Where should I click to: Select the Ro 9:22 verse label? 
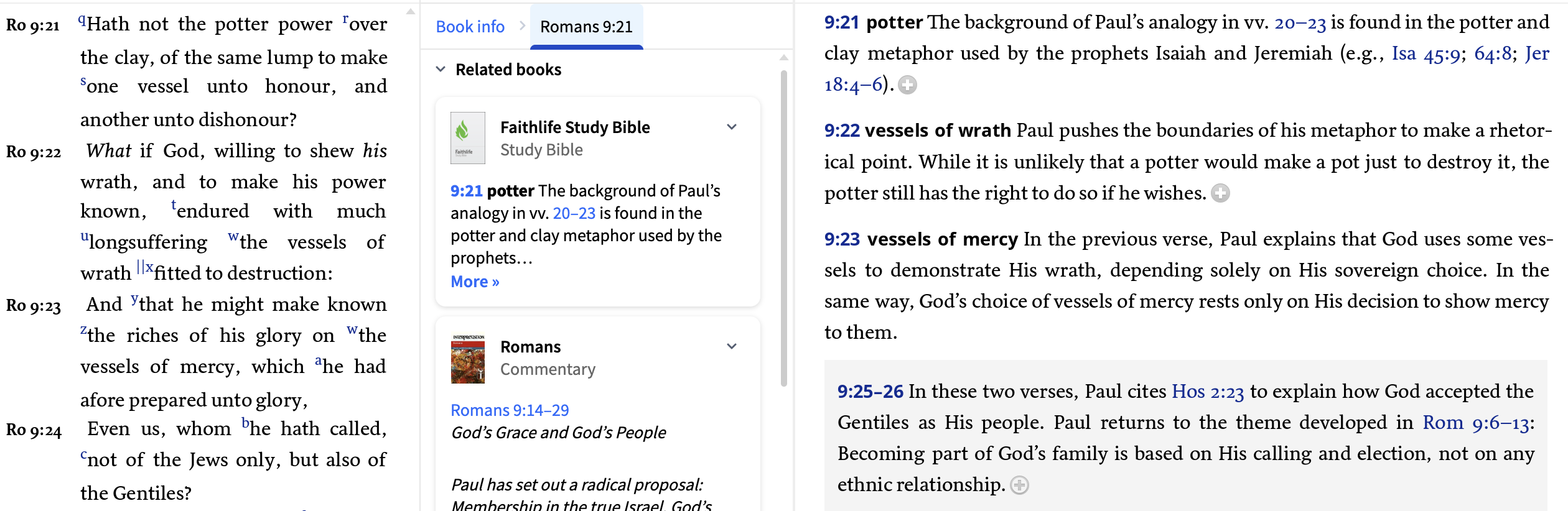pyautogui.click(x=34, y=152)
